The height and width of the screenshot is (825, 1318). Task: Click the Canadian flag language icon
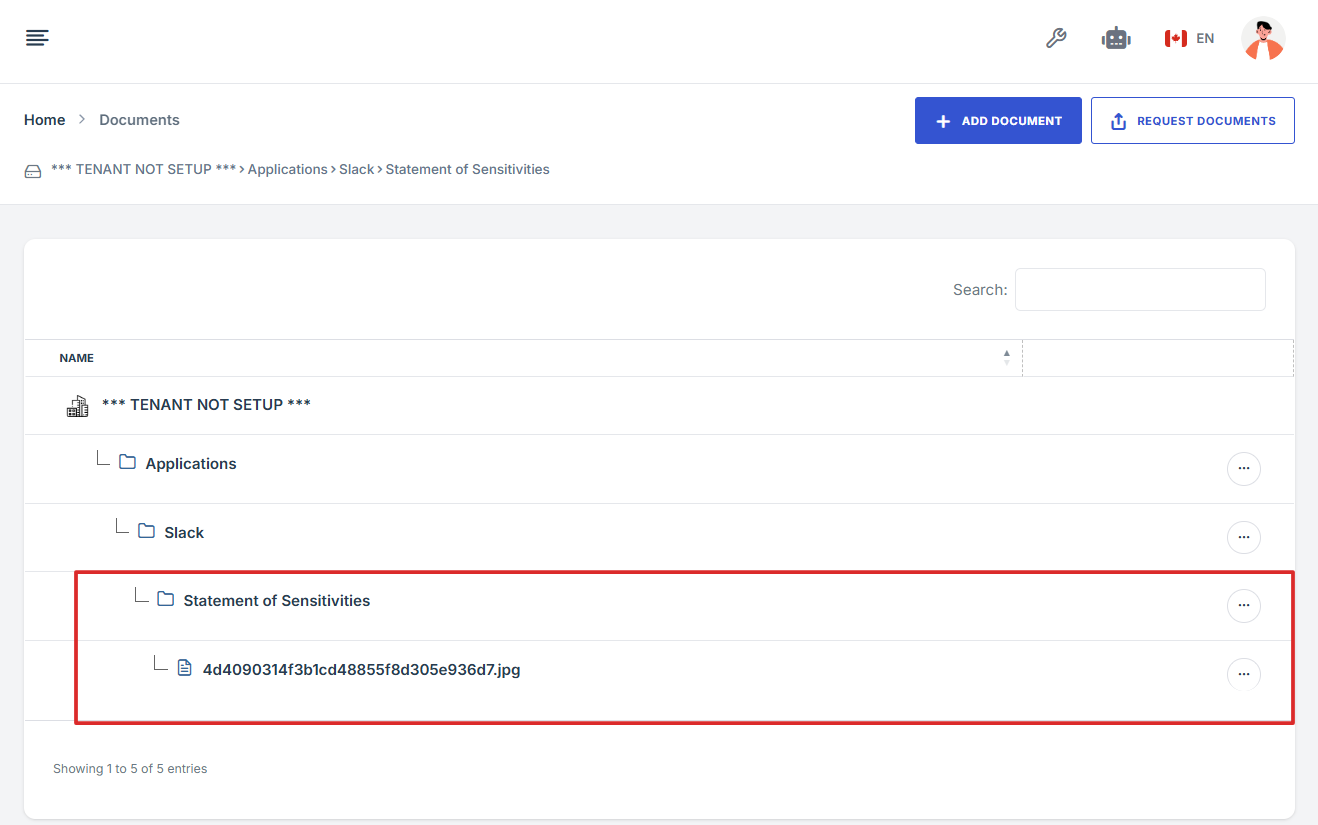(1175, 38)
